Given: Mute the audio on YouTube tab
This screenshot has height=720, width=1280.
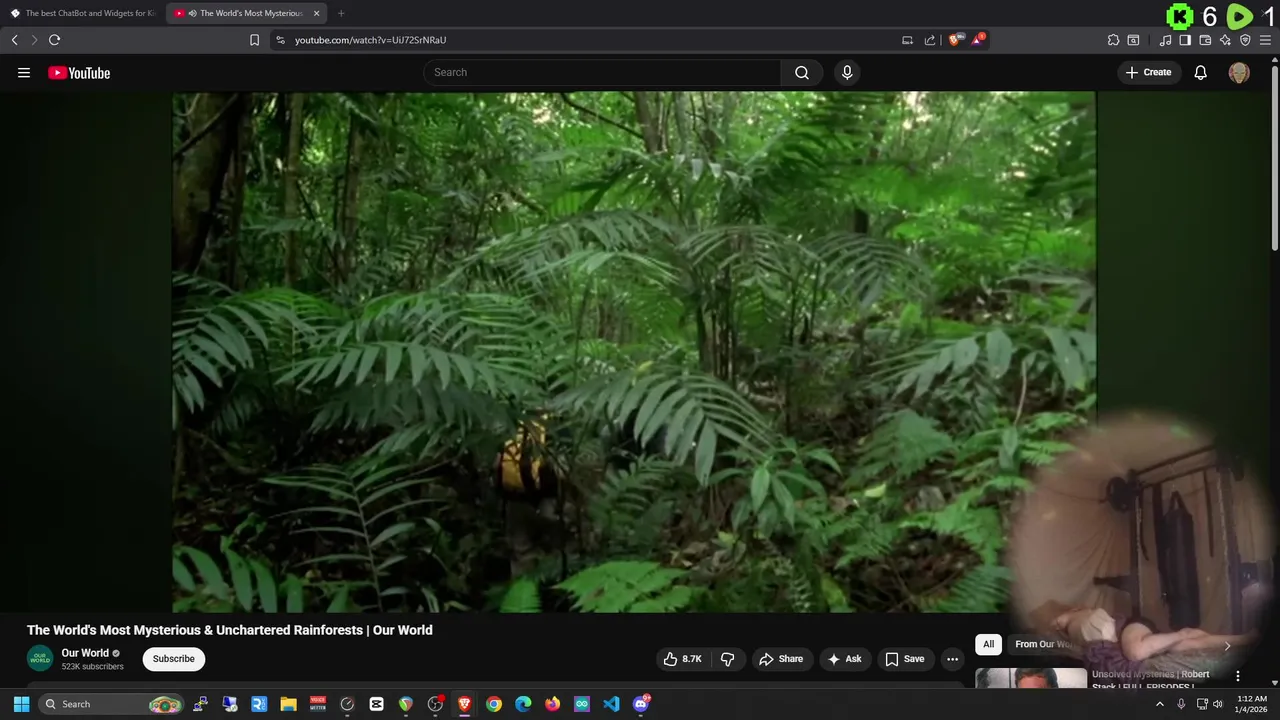Looking at the screenshot, I should tap(192, 13).
